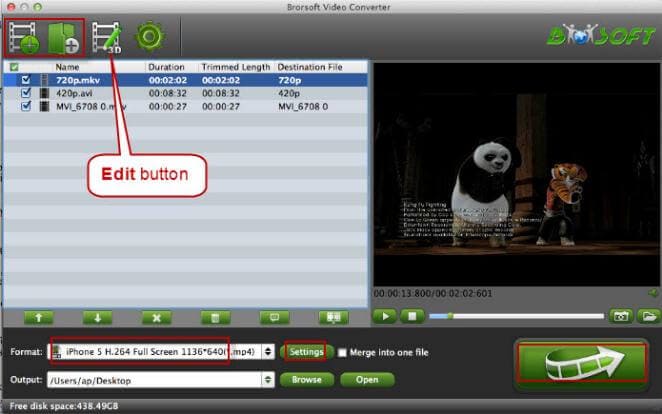Click trimmed length 00:00:27 cell

(221, 107)
